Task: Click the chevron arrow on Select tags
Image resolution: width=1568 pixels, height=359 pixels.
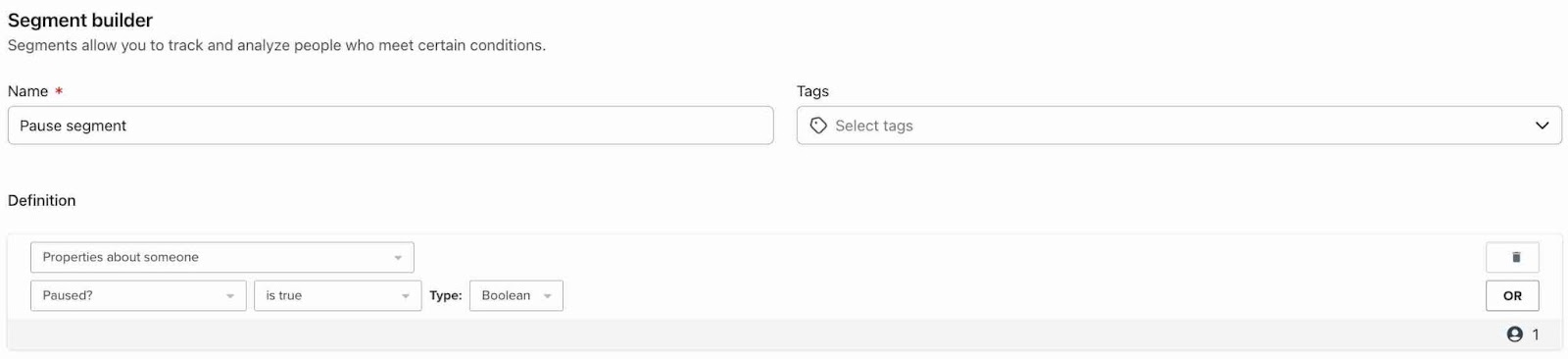Action: (1542, 126)
